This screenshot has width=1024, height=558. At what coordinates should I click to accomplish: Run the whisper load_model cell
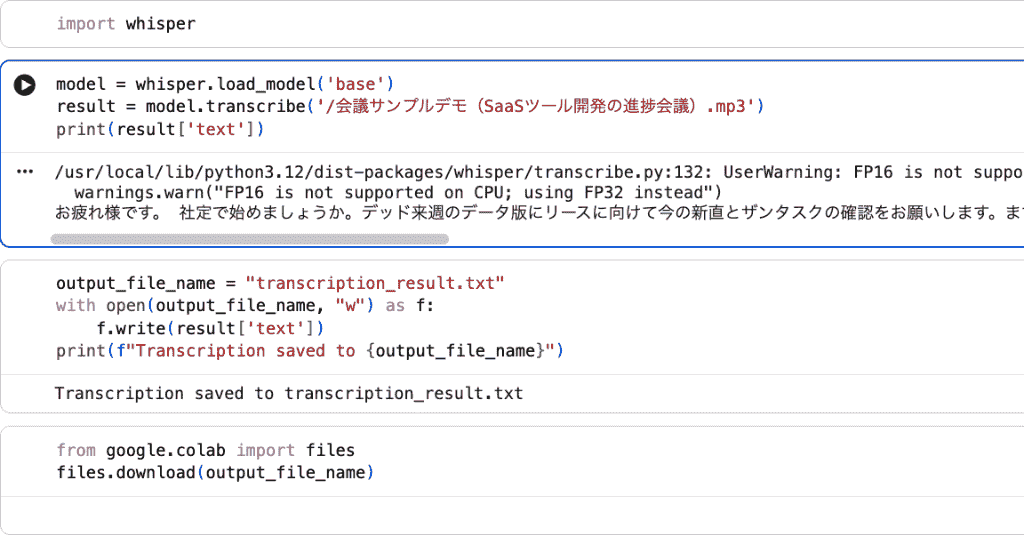(25, 85)
